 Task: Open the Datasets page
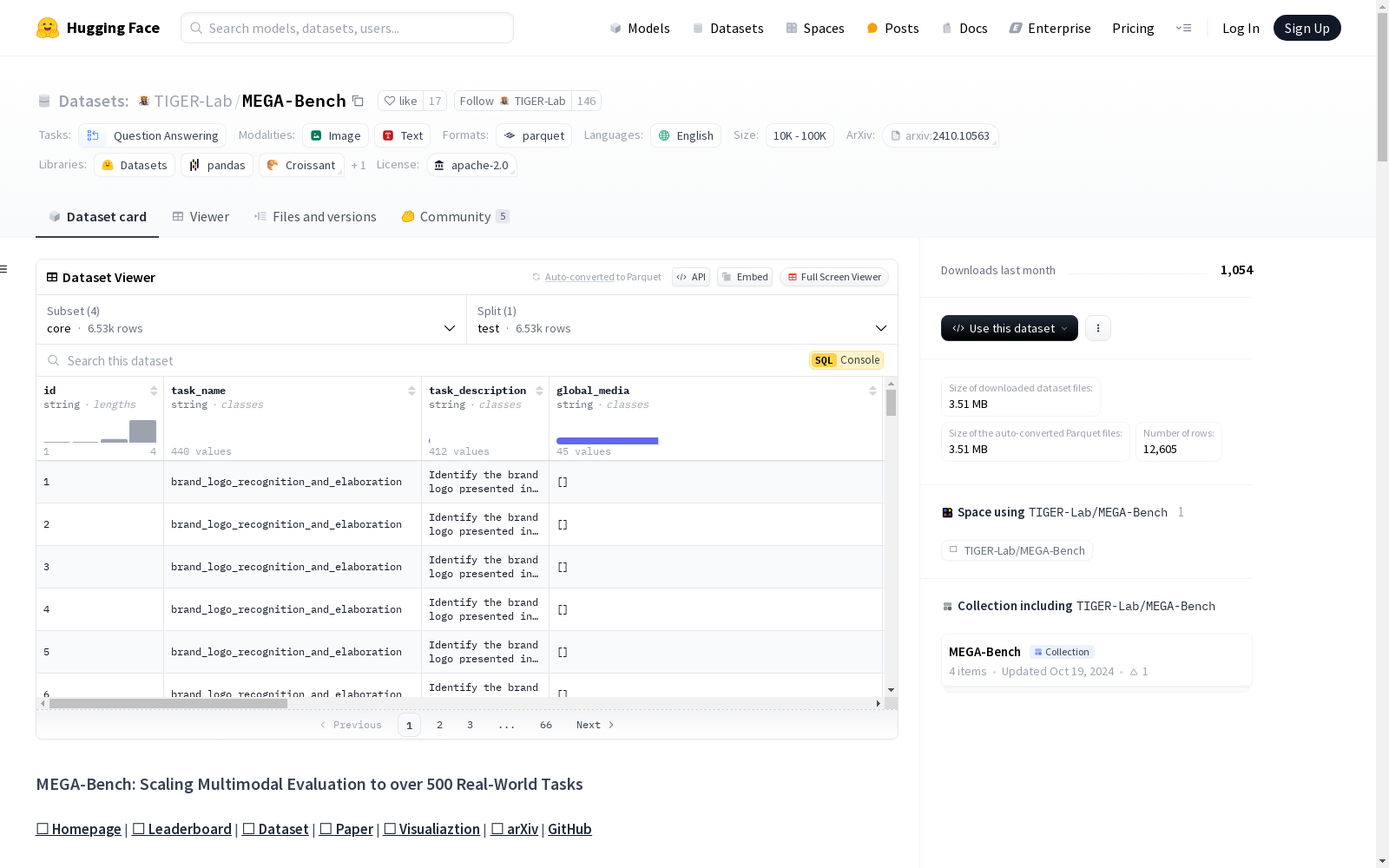727,28
